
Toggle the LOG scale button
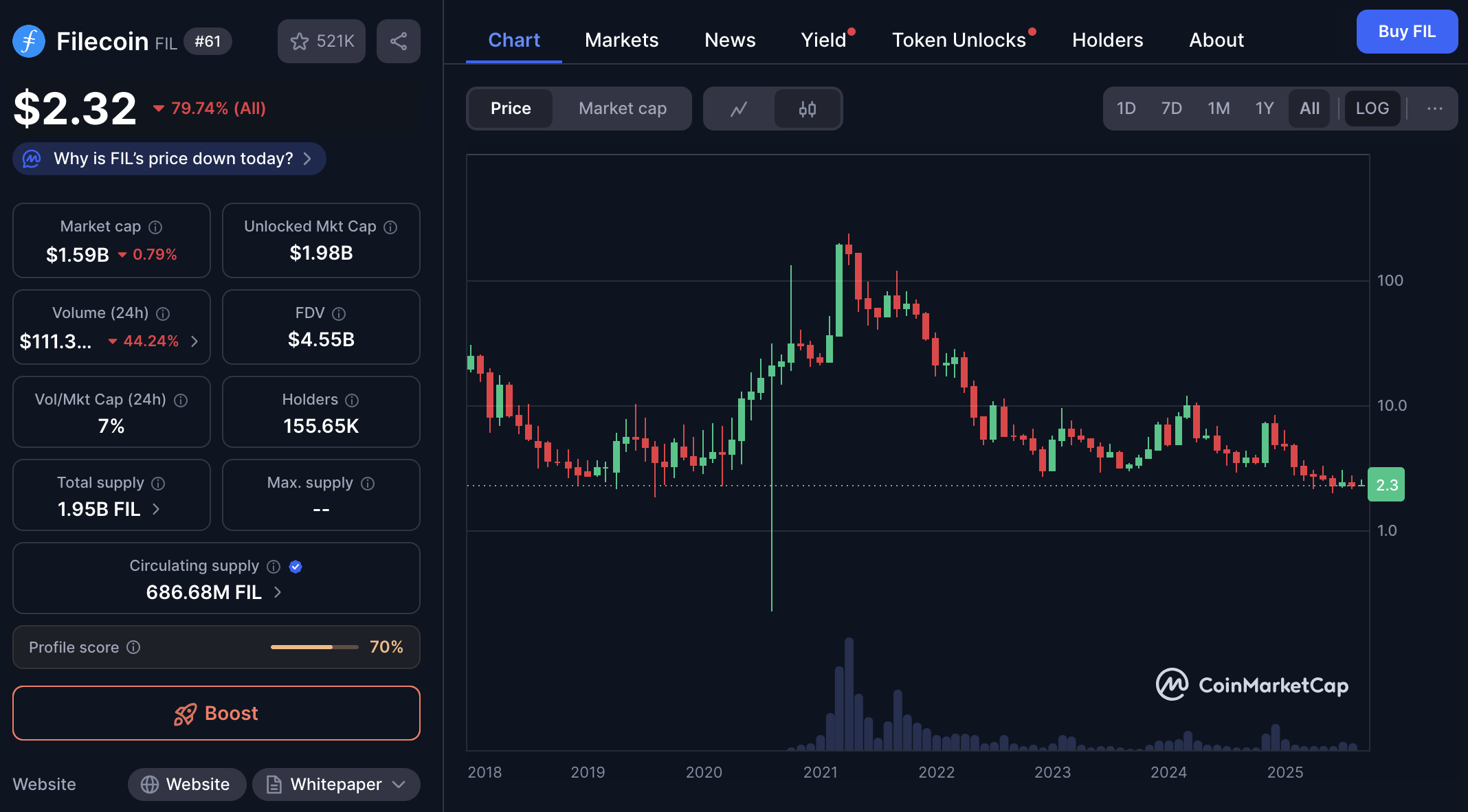point(1372,109)
